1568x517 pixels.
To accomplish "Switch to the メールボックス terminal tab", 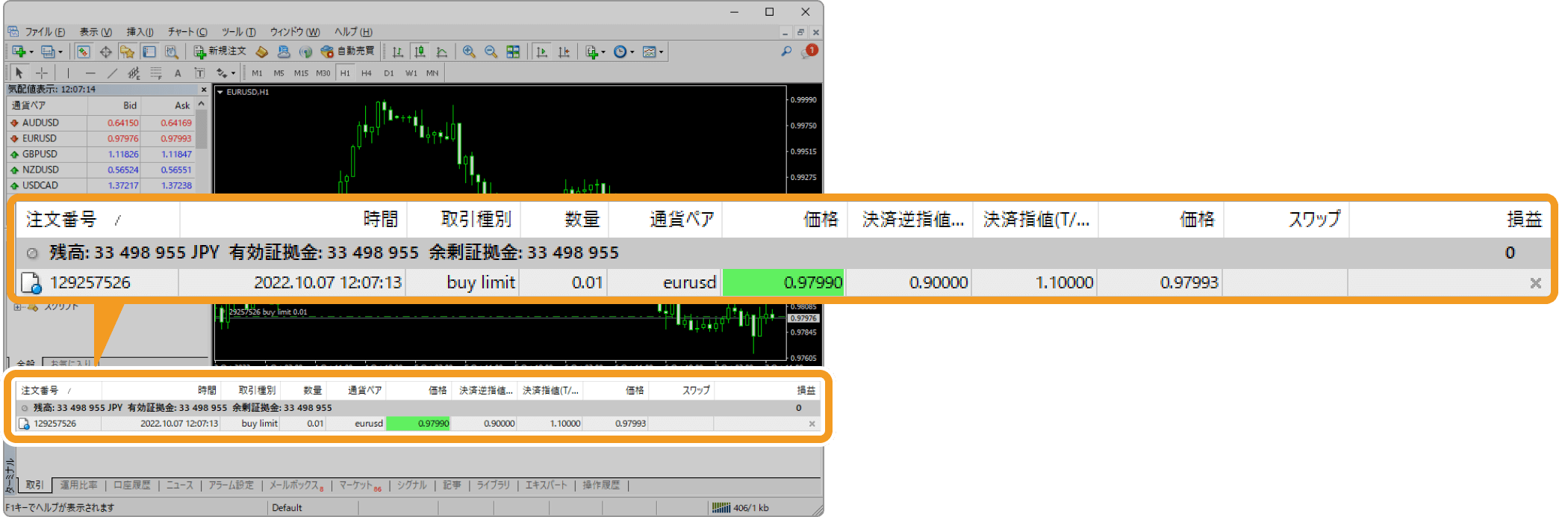I will [x=296, y=486].
